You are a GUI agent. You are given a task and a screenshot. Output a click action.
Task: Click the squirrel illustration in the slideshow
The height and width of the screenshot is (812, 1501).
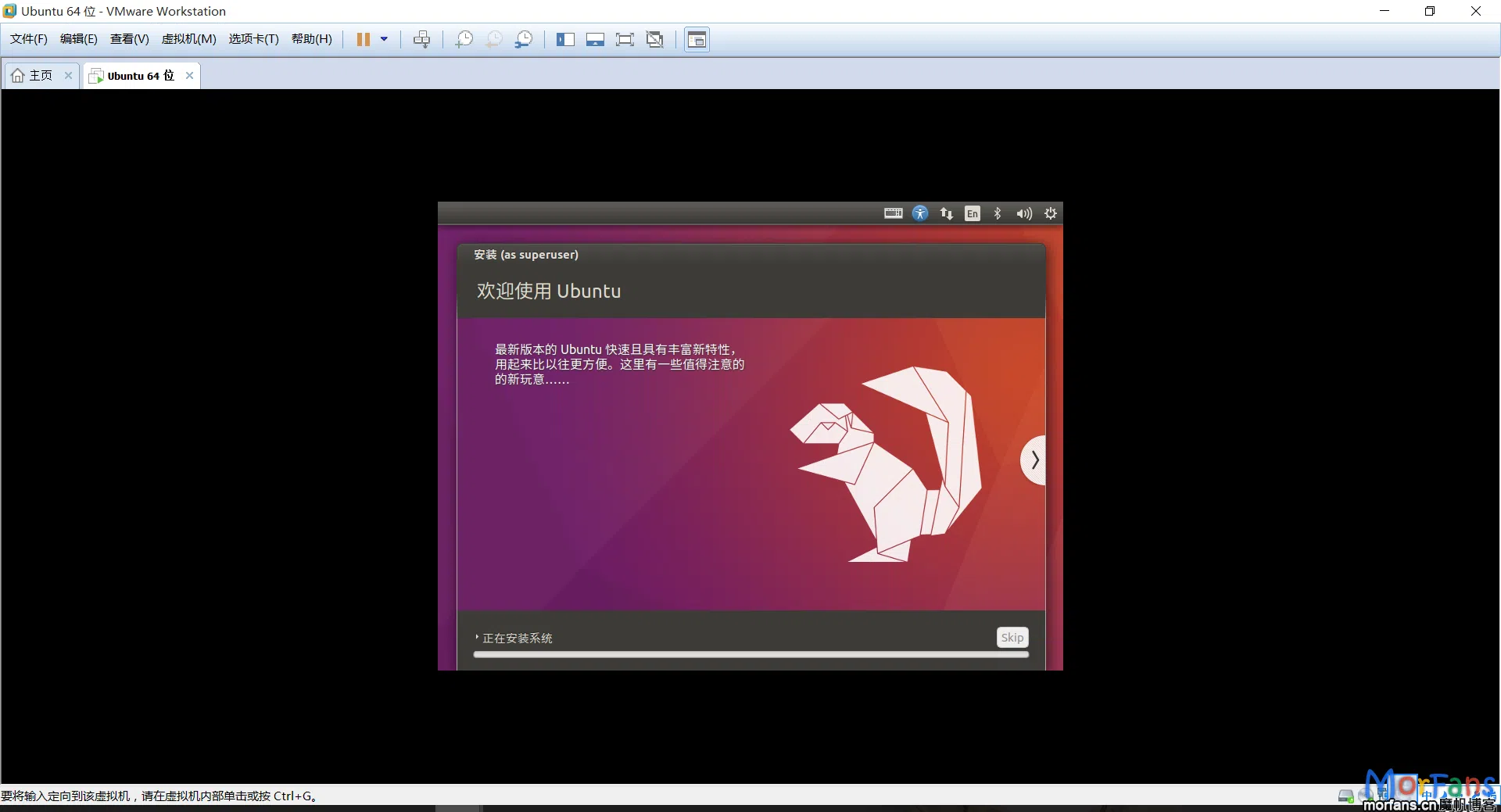click(x=886, y=463)
